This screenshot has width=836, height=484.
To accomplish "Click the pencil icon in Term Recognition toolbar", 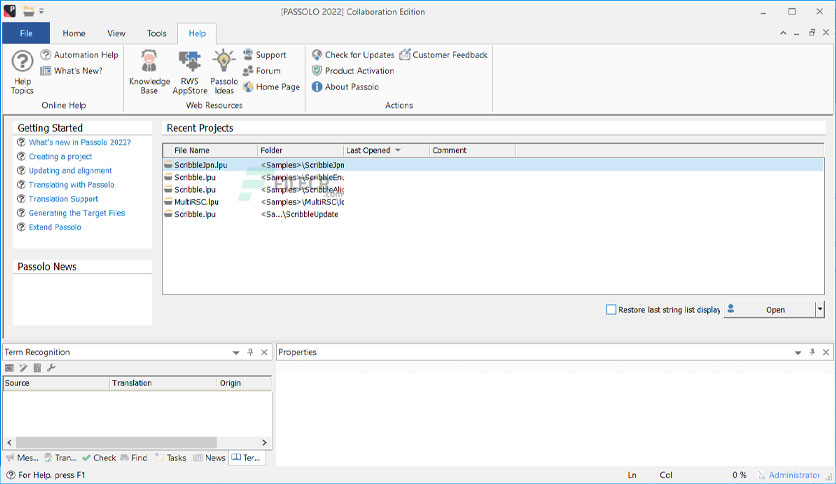I will (x=23, y=368).
